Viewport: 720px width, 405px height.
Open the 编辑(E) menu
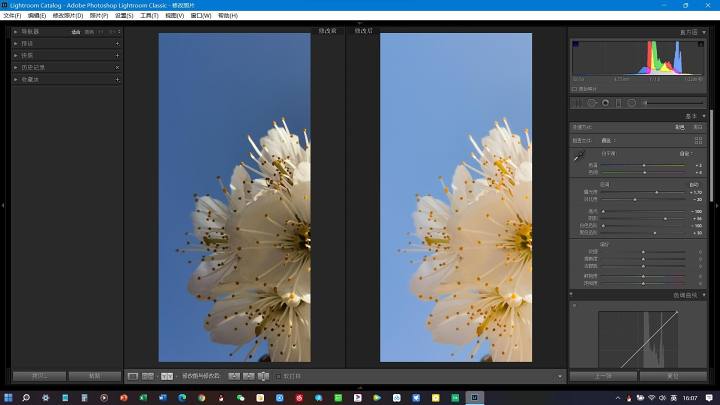(x=37, y=16)
